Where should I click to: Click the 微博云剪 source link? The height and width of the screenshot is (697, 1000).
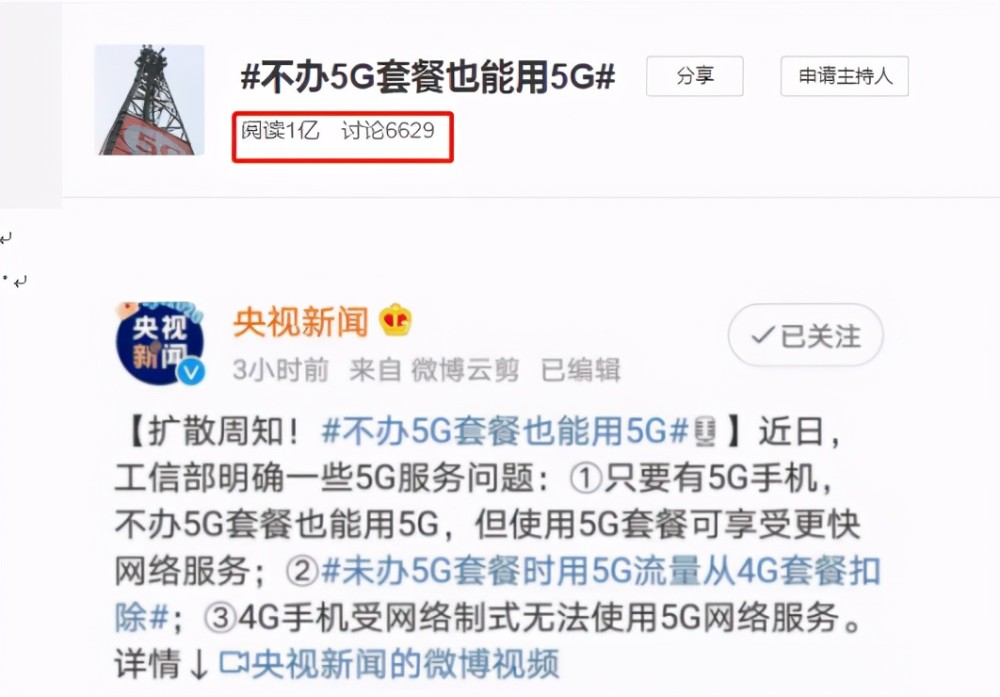(x=465, y=370)
